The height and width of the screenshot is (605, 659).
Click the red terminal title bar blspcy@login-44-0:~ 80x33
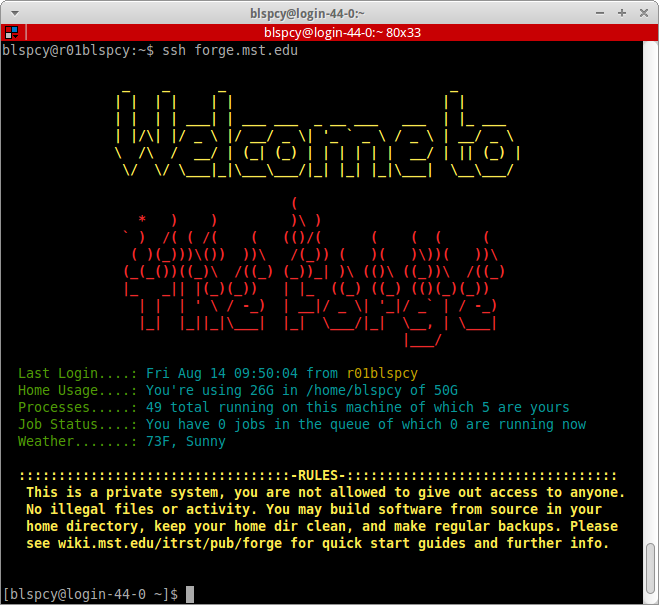342,32
